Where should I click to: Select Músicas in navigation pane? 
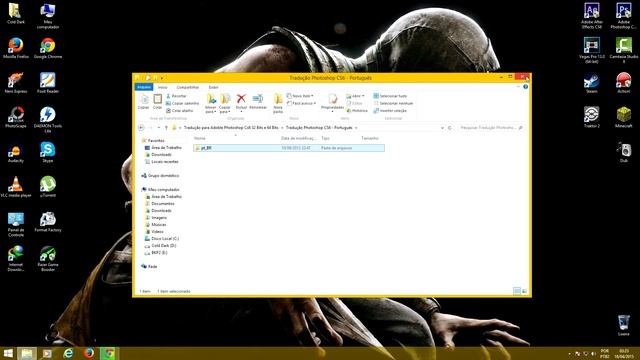(156, 224)
